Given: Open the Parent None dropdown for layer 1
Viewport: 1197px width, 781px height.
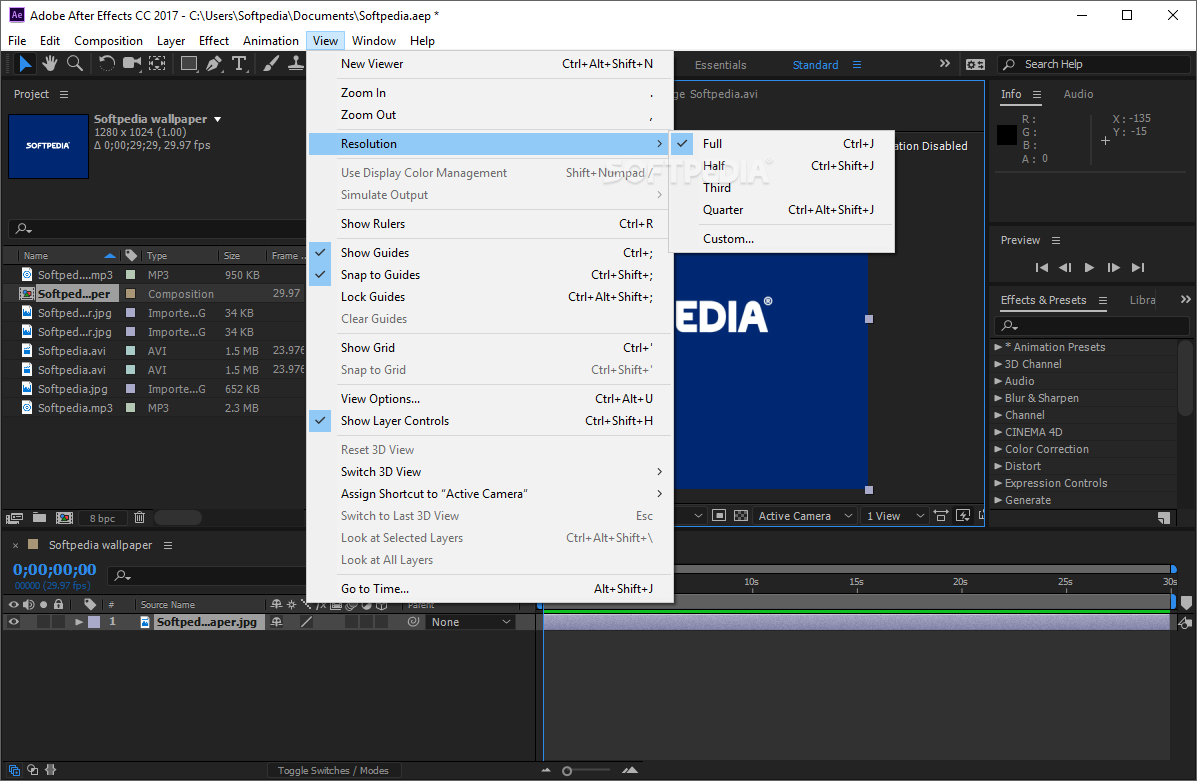Looking at the screenshot, I should [x=470, y=622].
